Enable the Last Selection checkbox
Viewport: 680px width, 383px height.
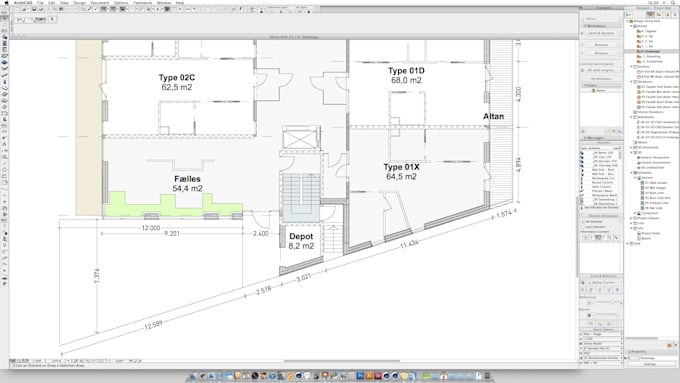[x=583, y=227]
